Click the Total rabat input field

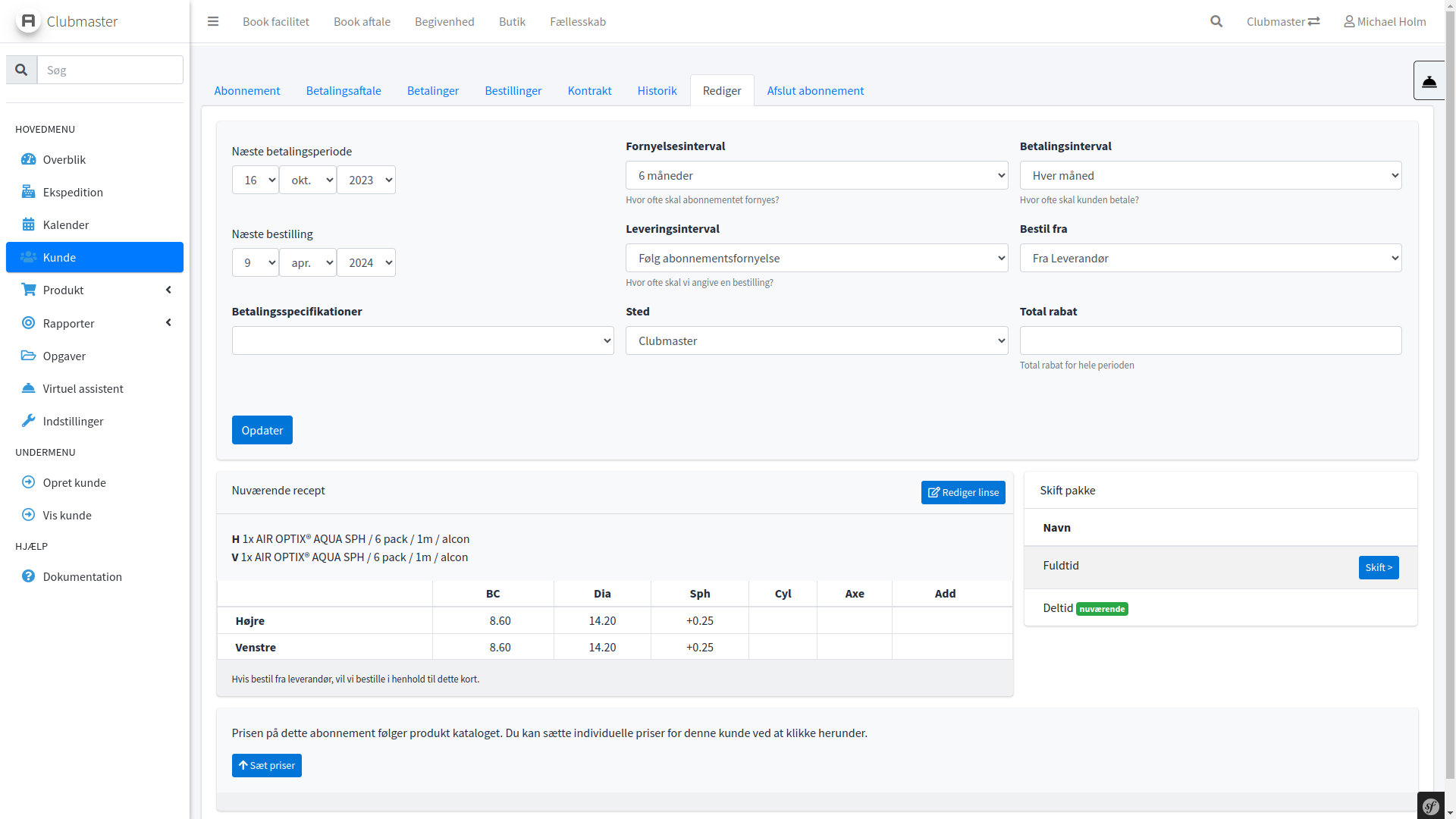(x=1210, y=340)
